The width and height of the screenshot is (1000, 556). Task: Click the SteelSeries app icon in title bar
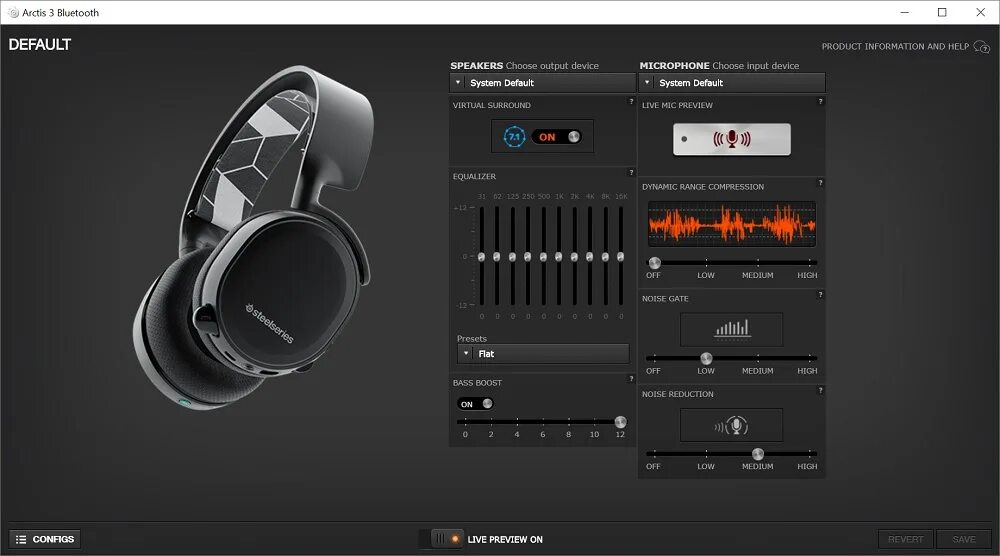[13, 12]
